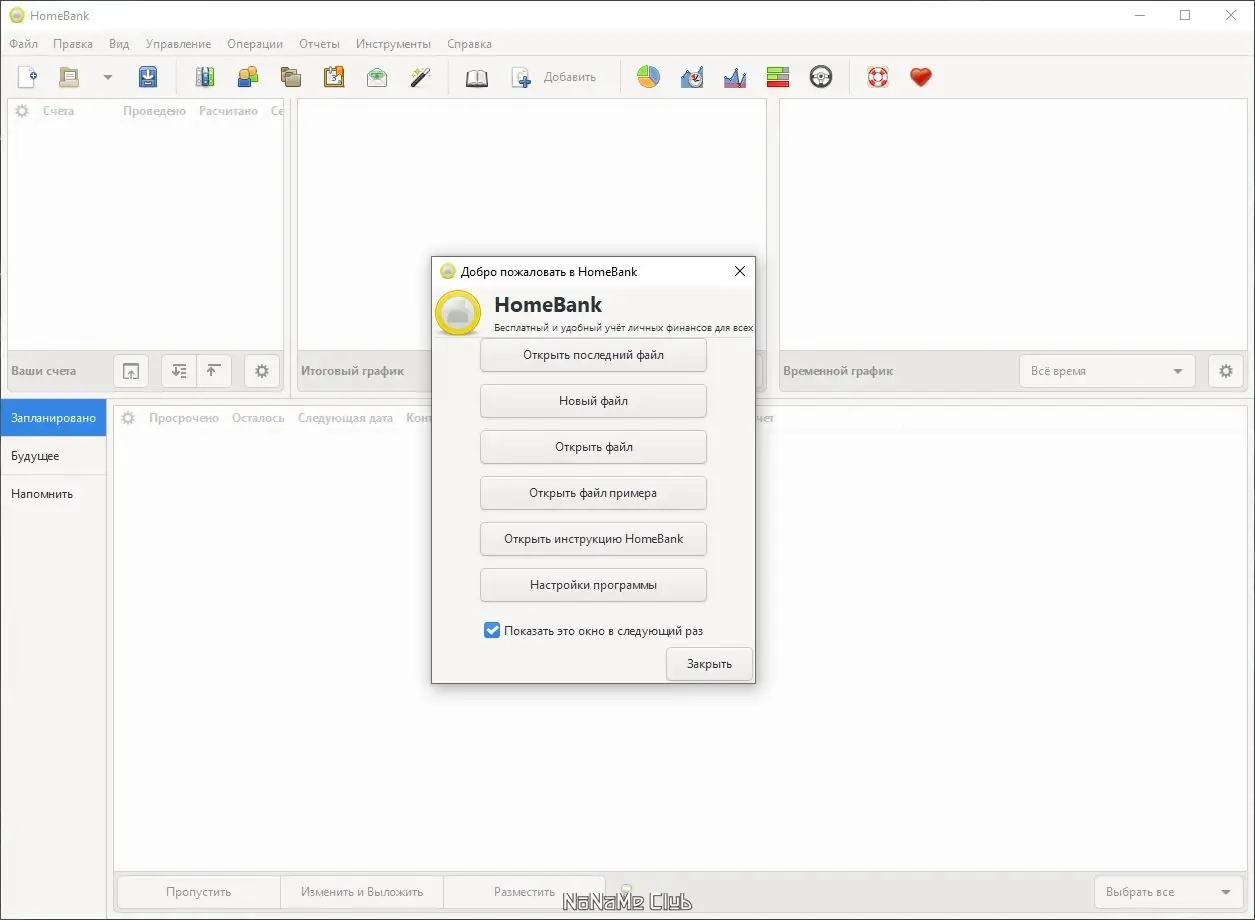Click the Настройки программы button
Viewport: 1255px width, 920px height.
coord(593,585)
